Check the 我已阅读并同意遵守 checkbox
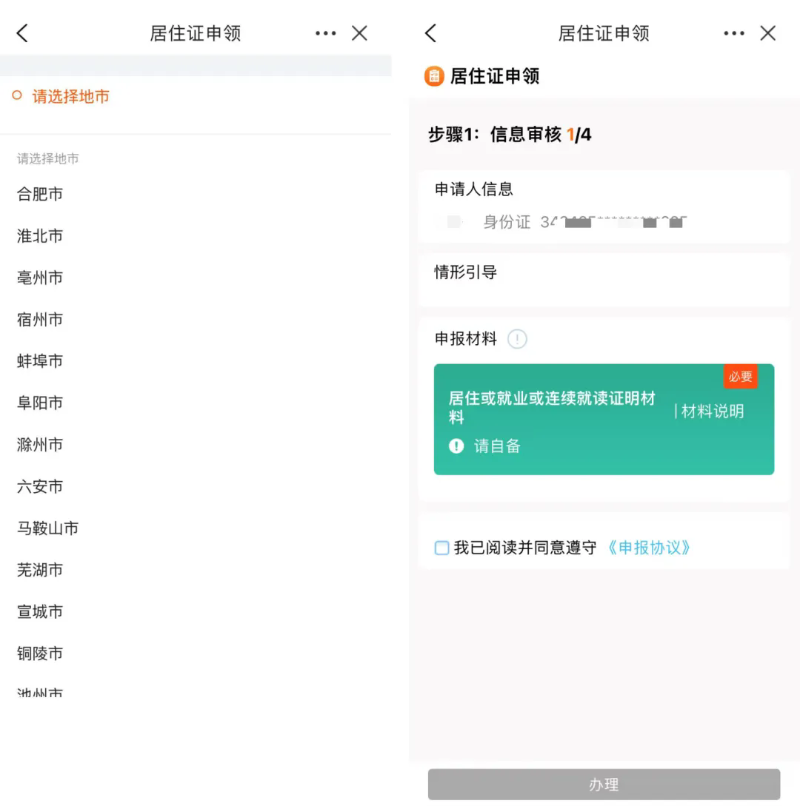Screen dimensions: 800x806 pos(442,548)
